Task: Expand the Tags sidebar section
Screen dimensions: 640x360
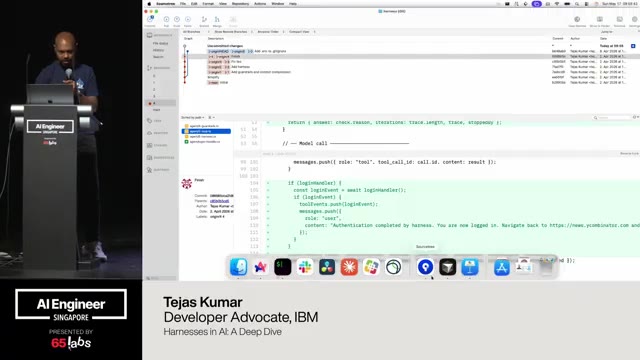Action: coord(157,121)
